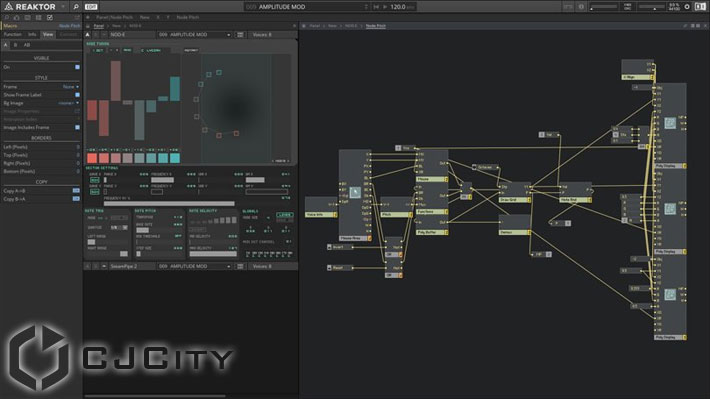Open the Info tab in properties
This screenshot has width=710, height=399.
(x=32, y=34)
